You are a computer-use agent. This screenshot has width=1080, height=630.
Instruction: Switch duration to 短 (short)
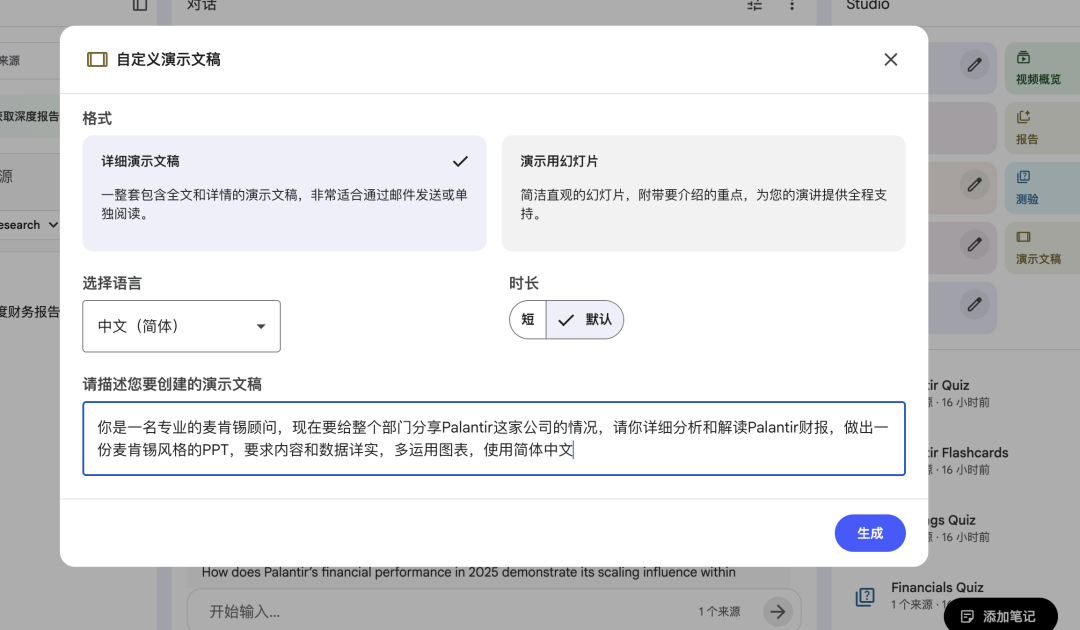[x=528, y=319]
